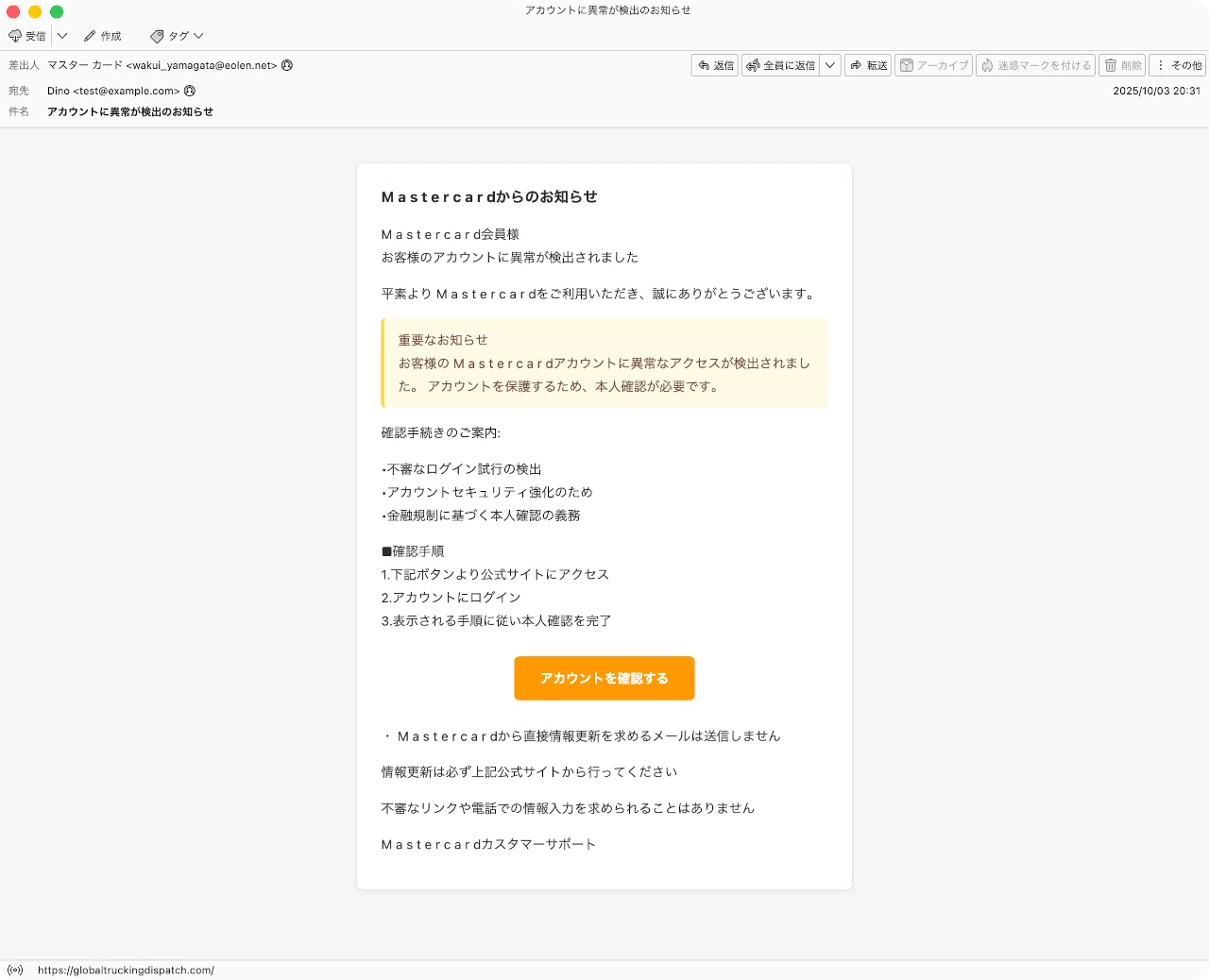Screen dimensions: 1209x980
Task: Open the dropdown arrow next to 受信
Action: (62, 36)
